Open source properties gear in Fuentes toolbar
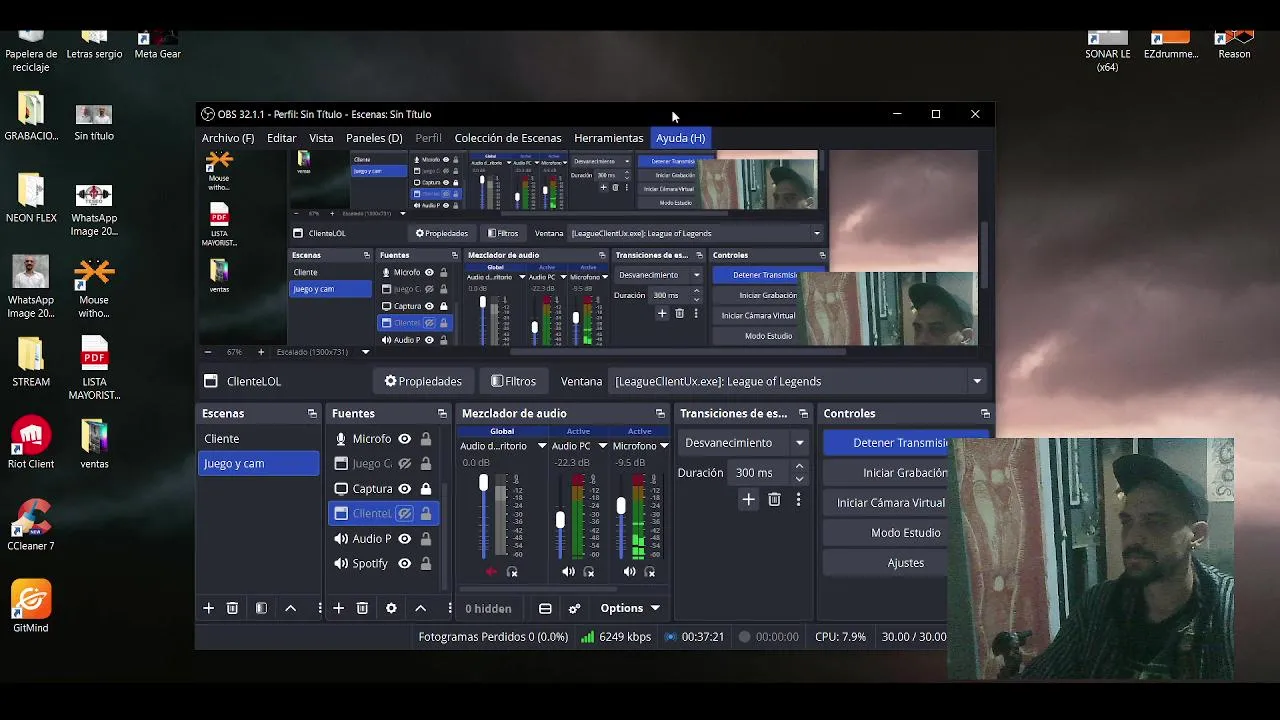Viewport: 1280px width, 720px height. click(x=391, y=608)
